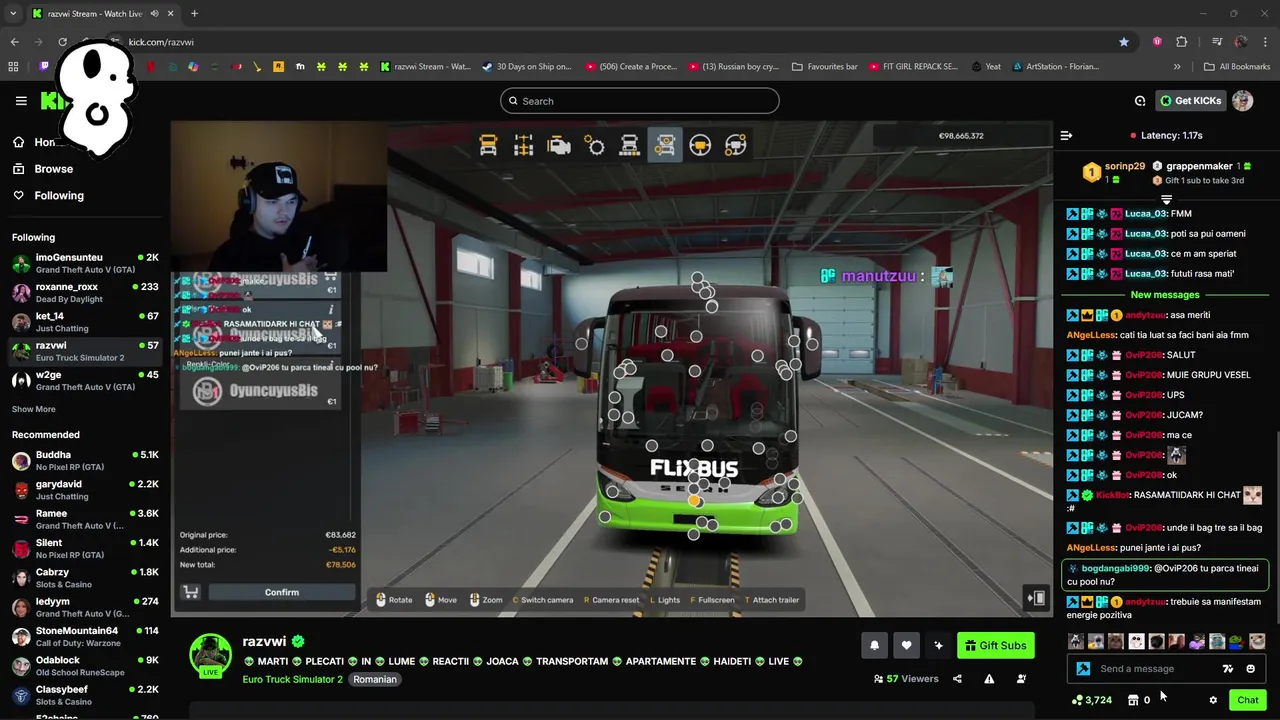Click the browser back arrow
This screenshot has width=1280, height=720.
coord(14,42)
